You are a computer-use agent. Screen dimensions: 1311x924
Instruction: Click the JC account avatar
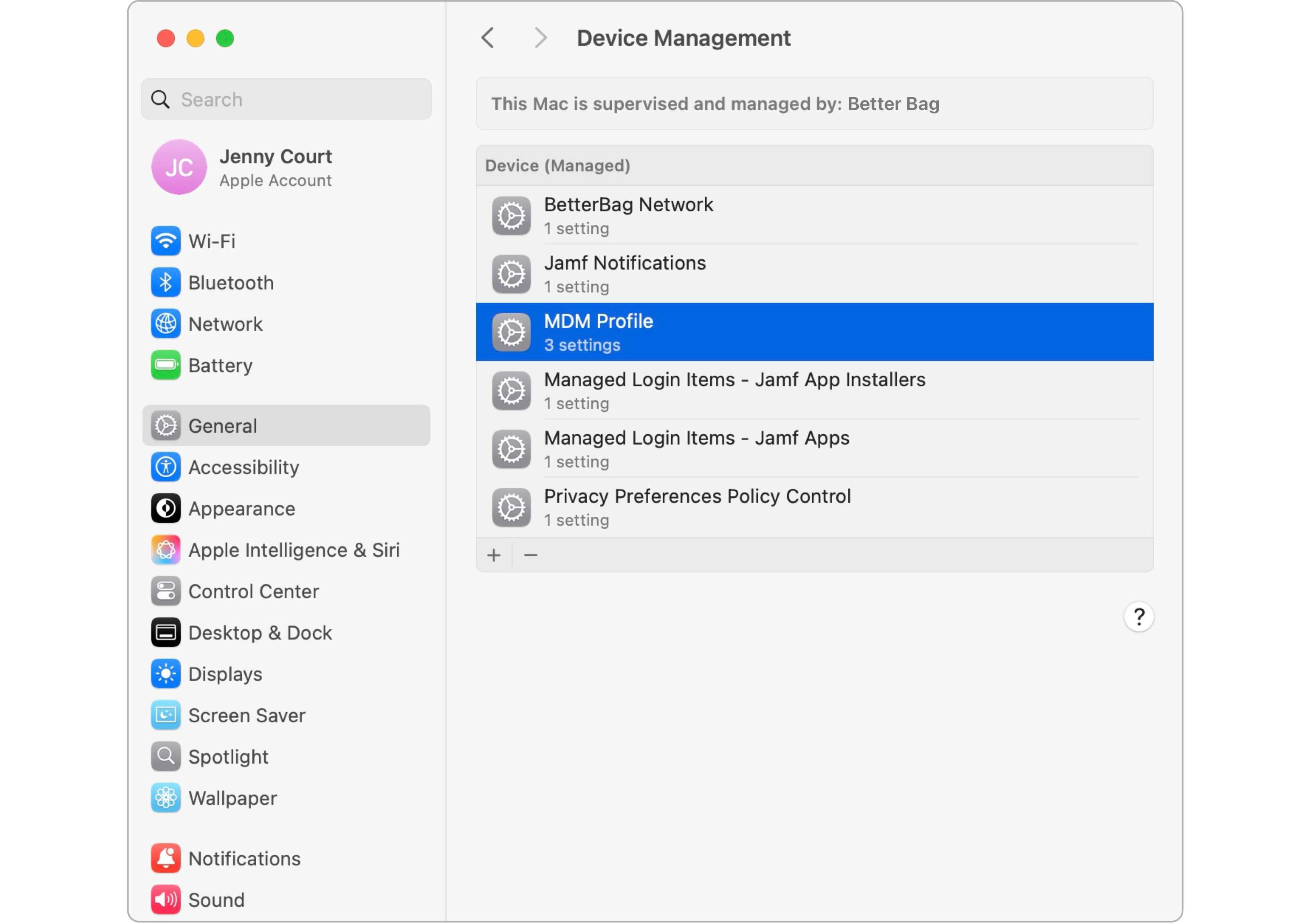pyautogui.click(x=179, y=167)
